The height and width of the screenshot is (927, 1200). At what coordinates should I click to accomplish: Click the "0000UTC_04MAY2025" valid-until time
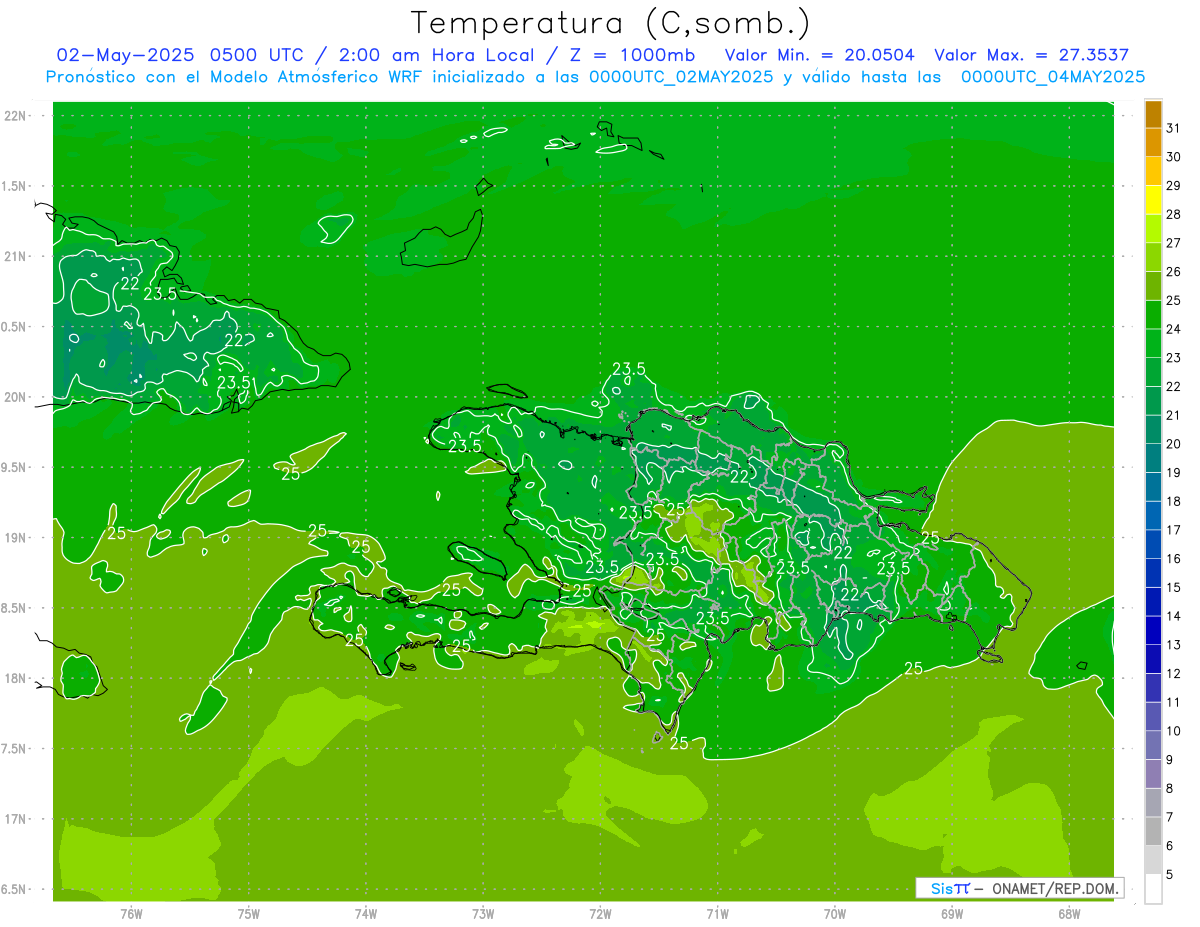pyautogui.click(x=1053, y=77)
